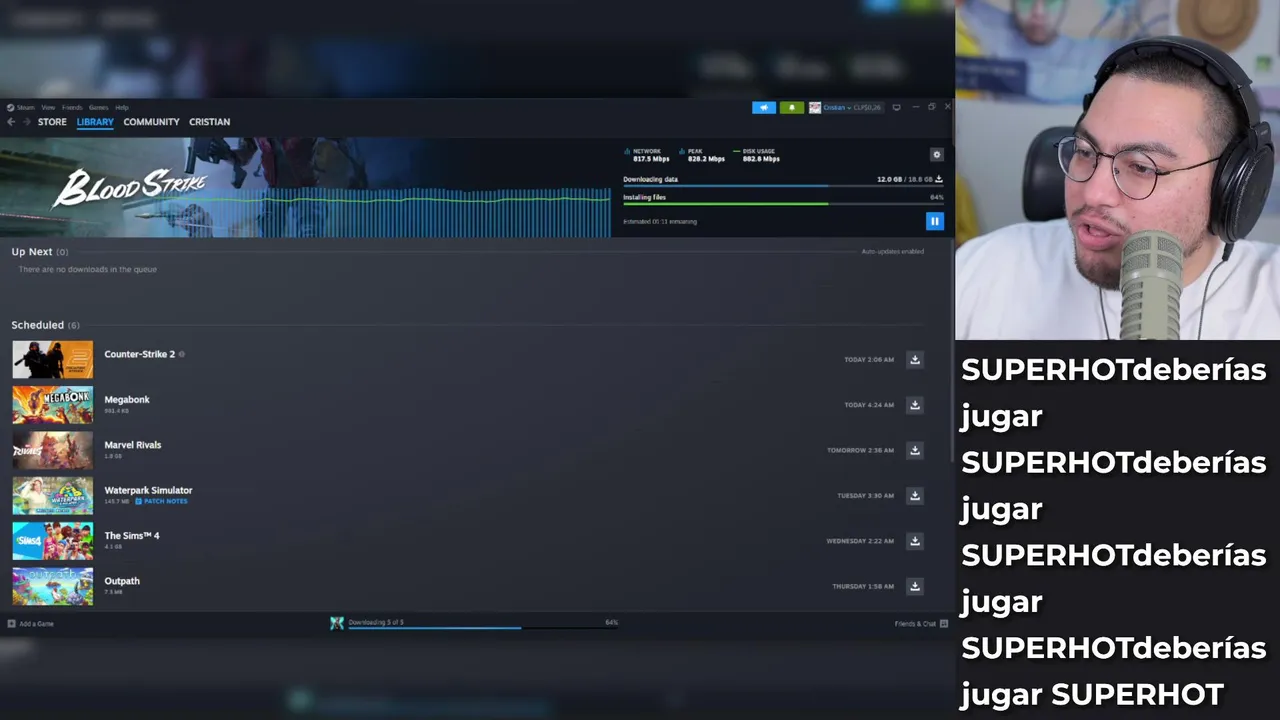Click the Blood Strike banner logo
This screenshot has width=1280, height=720.
(129, 187)
